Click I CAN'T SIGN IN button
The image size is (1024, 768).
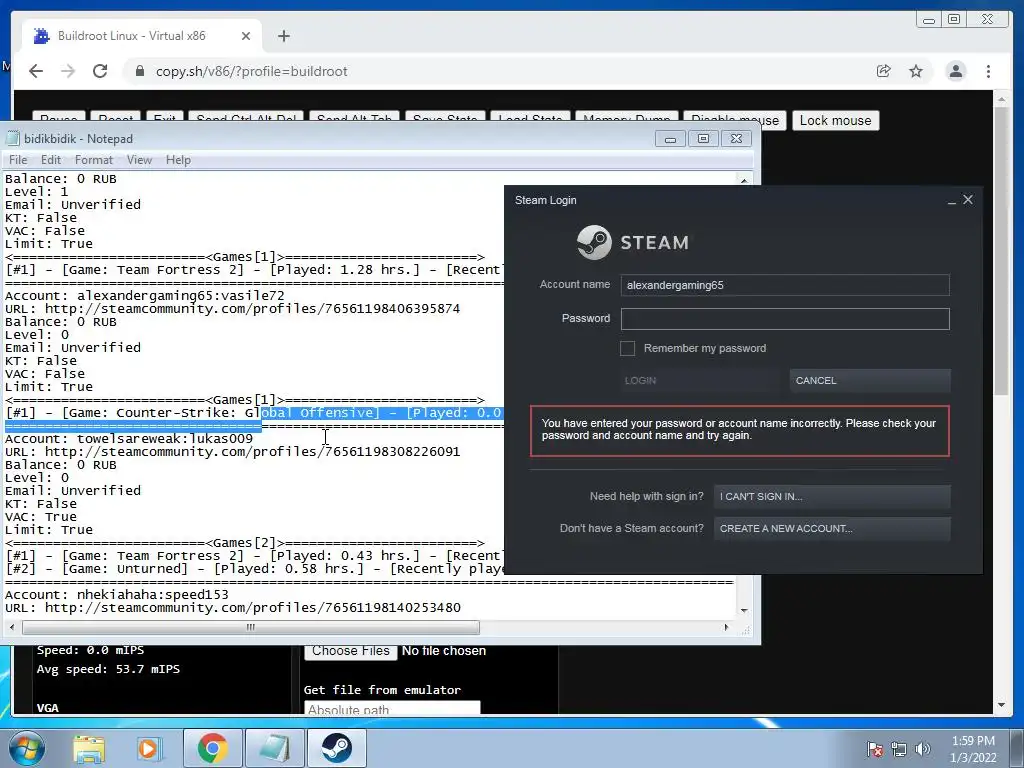click(x=832, y=496)
